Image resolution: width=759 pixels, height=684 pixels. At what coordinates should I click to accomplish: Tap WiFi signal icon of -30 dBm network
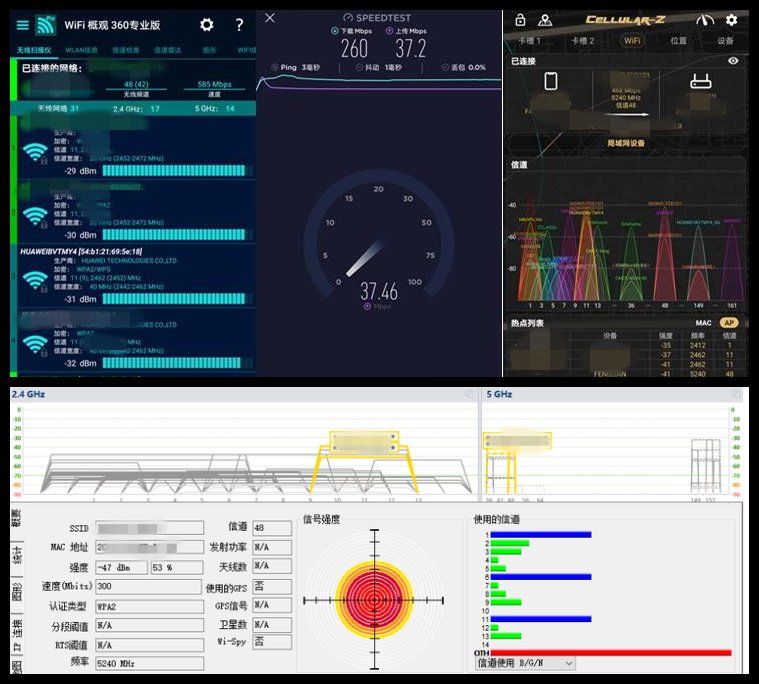pyautogui.click(x=35, y=216)
